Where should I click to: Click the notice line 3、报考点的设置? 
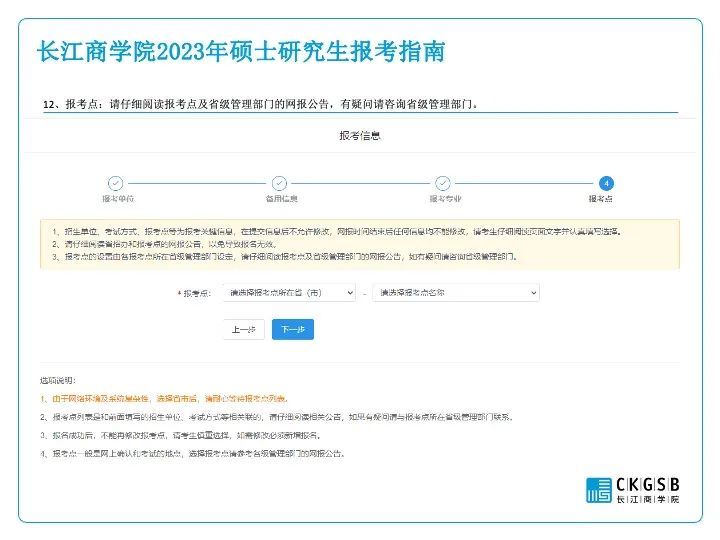pyautogui.click(x=285, y=256)
